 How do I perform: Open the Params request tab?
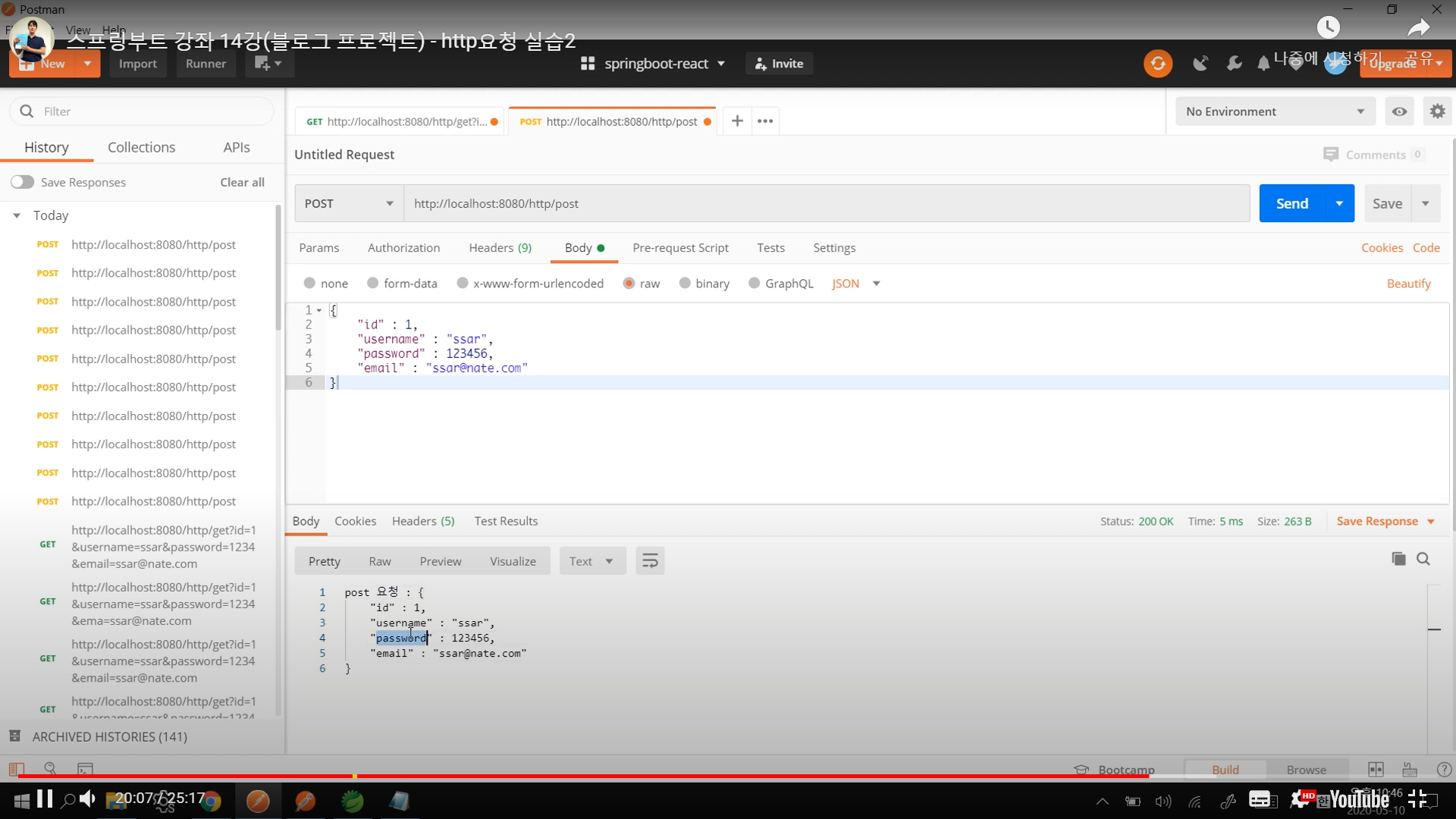319,248
